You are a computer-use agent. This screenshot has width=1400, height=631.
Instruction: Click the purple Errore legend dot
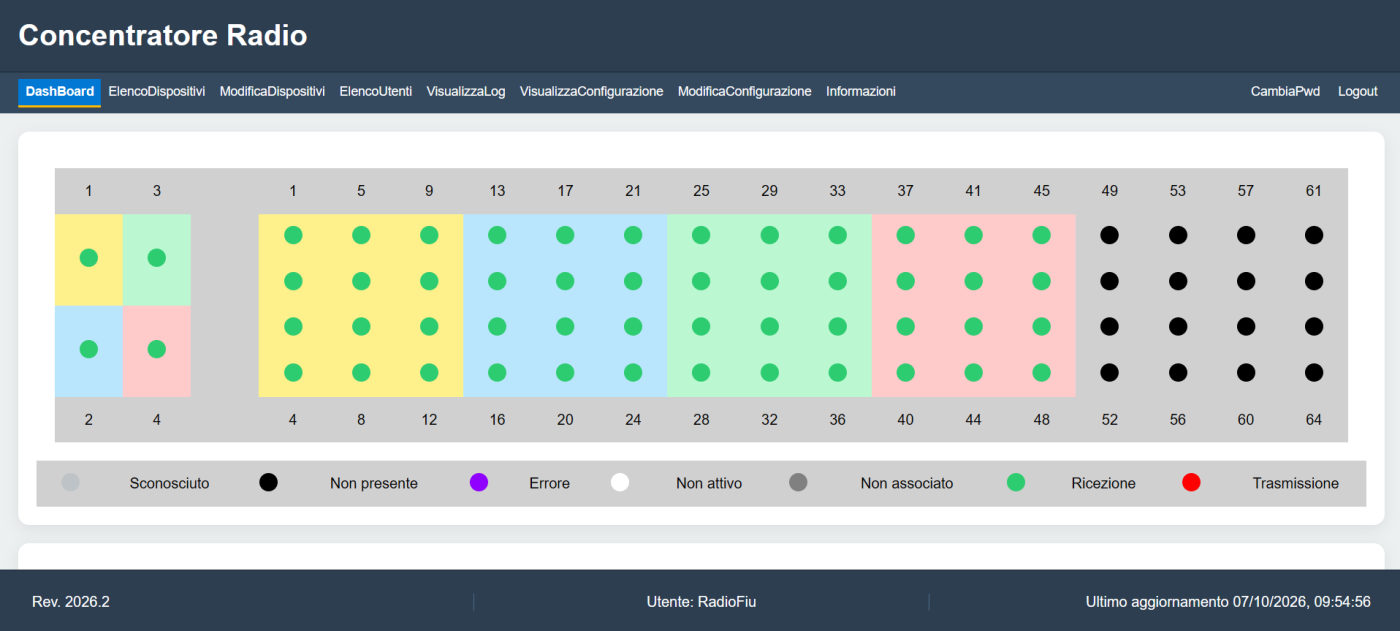(479, 483)
